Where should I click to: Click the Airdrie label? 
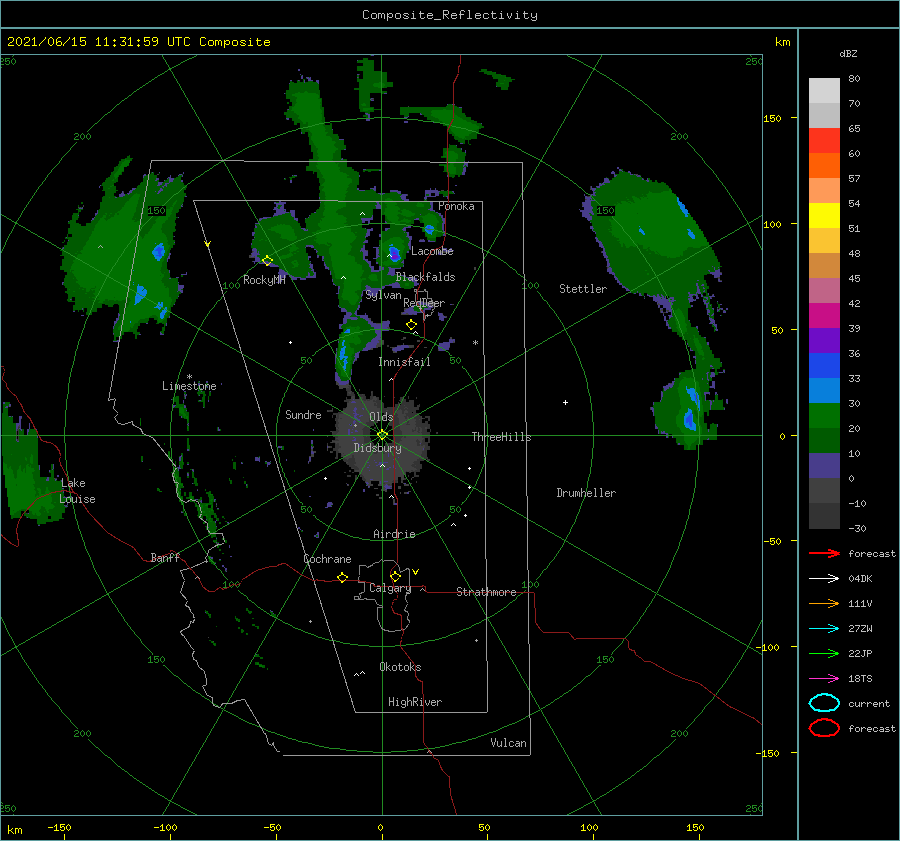(394, 534)
